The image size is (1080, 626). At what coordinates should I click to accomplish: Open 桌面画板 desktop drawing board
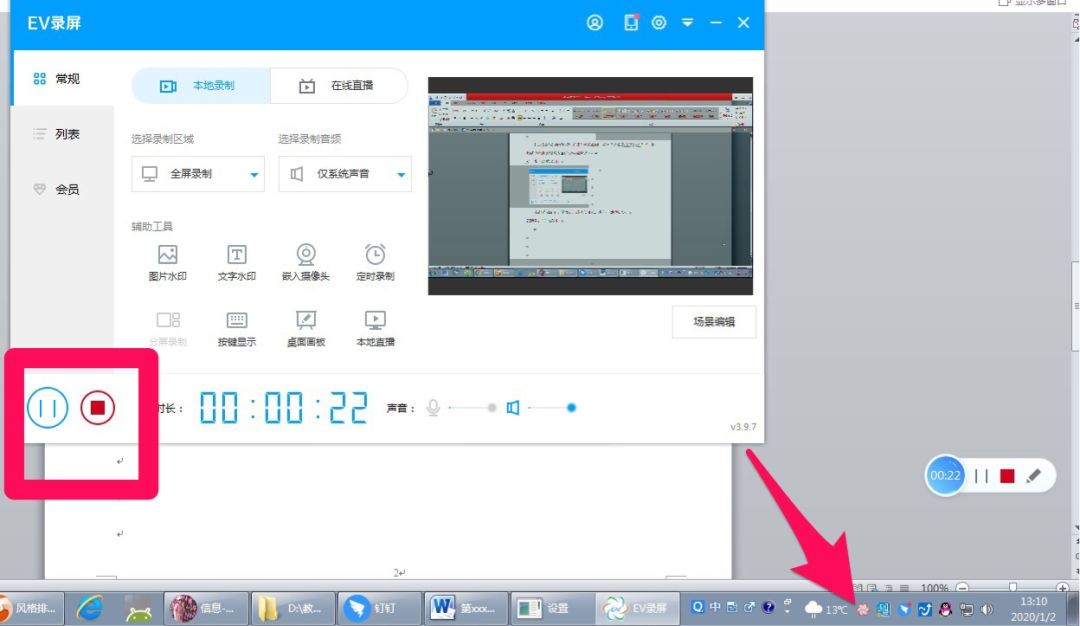[x=306, y=328]
